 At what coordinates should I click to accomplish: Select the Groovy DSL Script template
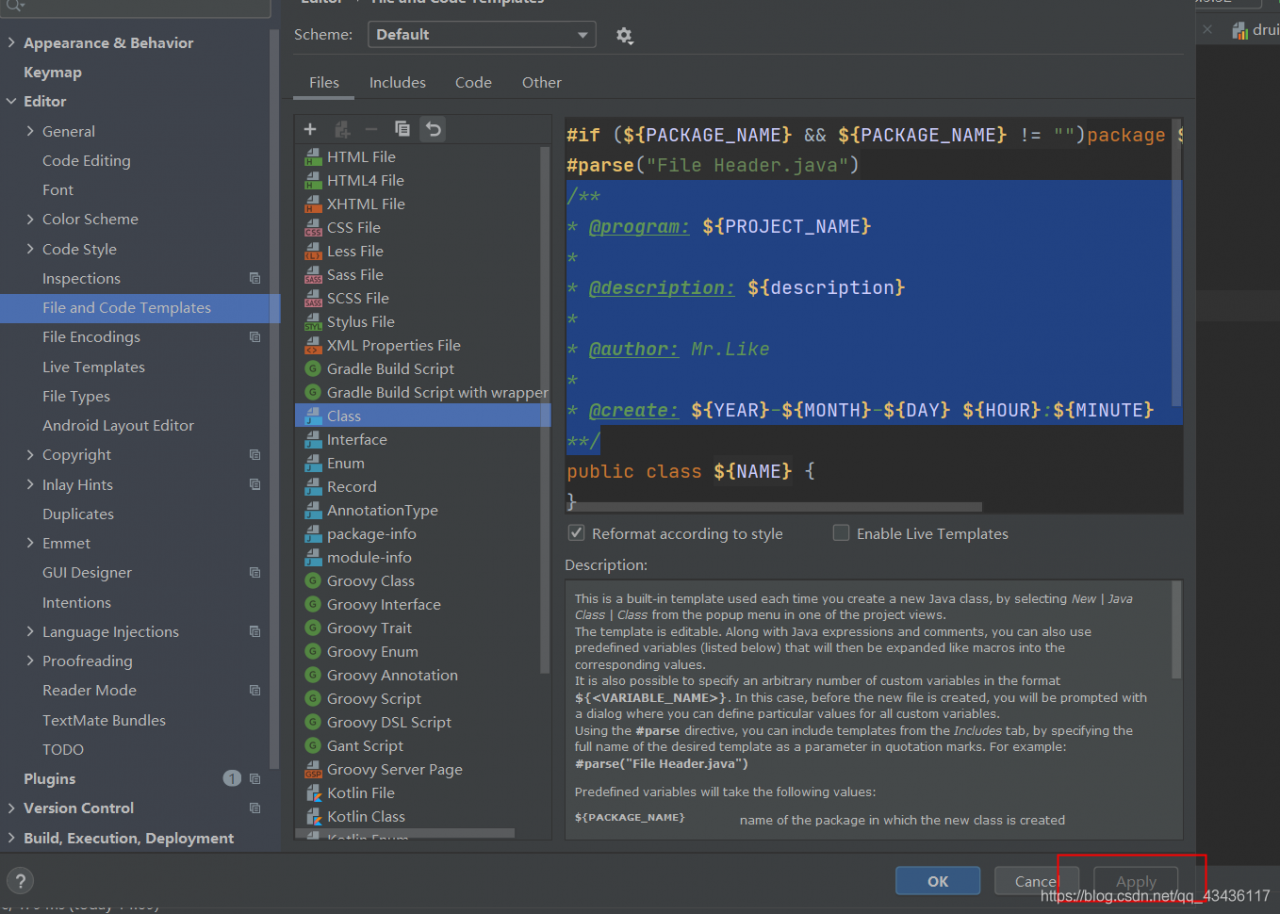pyautogui.click(x=389, y=723)
